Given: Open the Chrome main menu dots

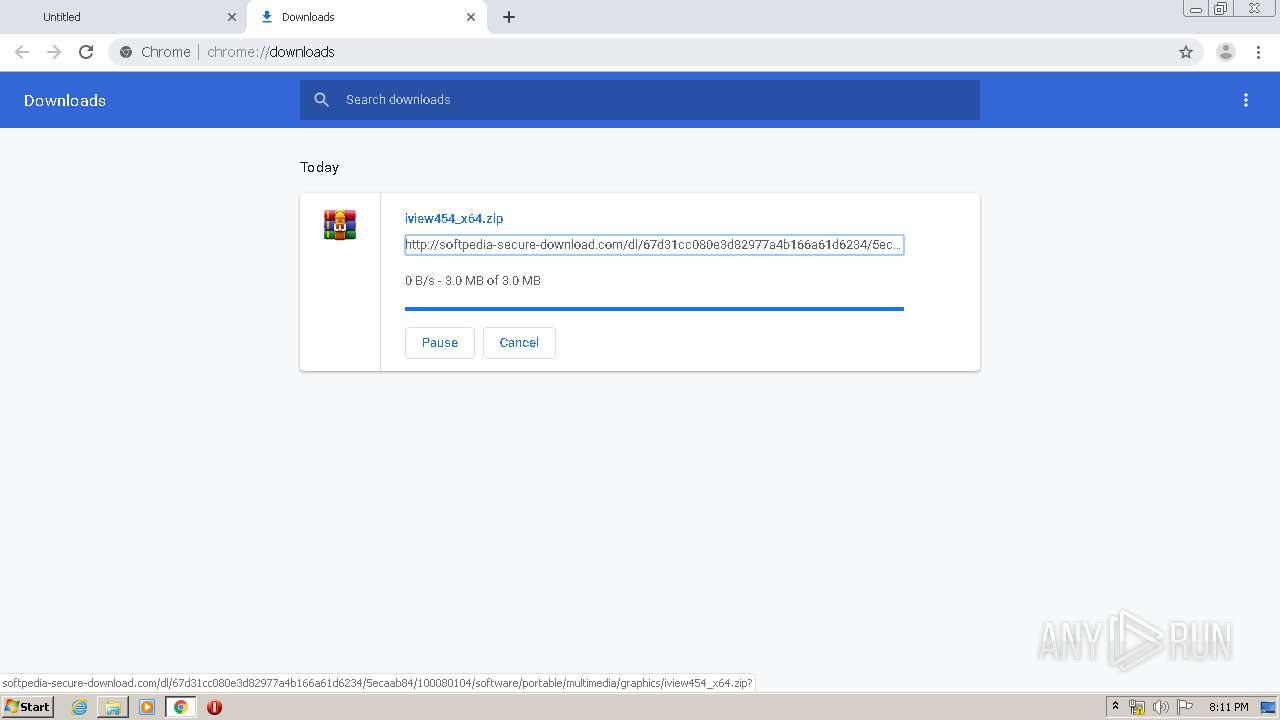Looking at the screenshot, I should pyautogui.click(x=1258, y=52).
